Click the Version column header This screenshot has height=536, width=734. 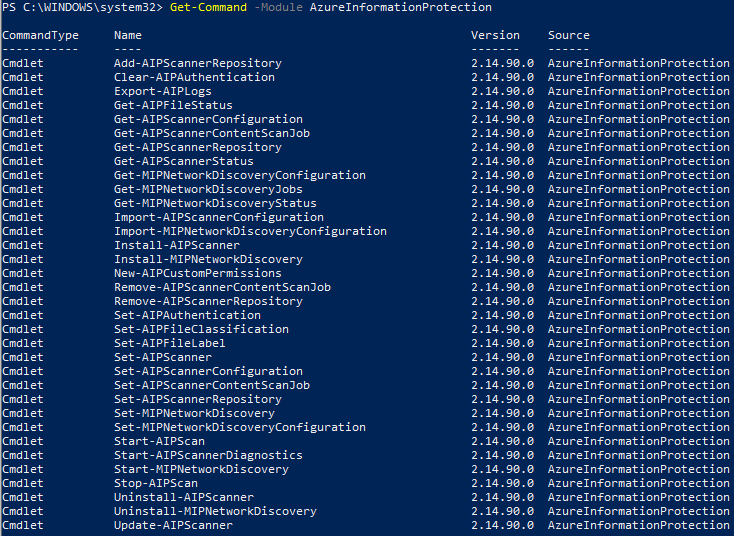coord(495,36)
